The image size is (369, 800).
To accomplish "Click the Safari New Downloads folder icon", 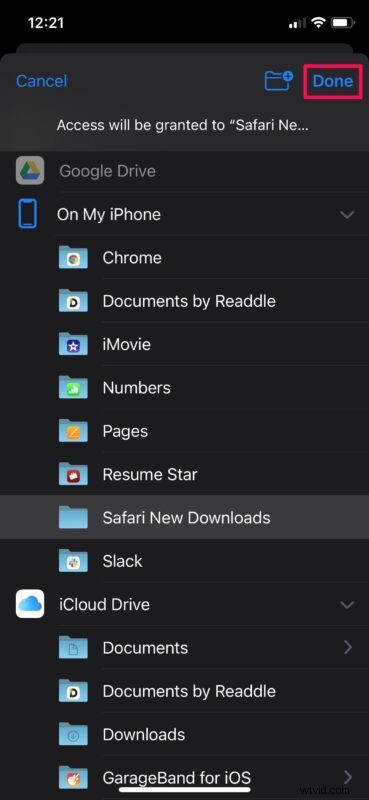I will pos(73,517).
